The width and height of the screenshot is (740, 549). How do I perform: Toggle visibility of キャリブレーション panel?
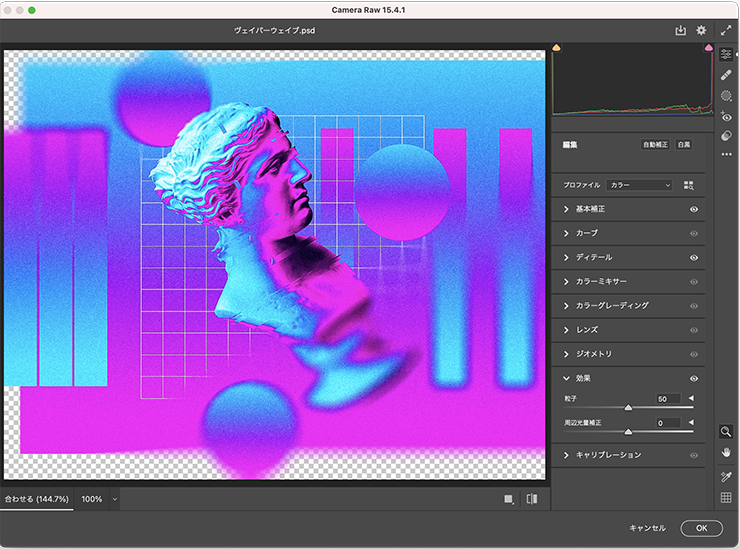pyautogui.click(x=694, y=456)
